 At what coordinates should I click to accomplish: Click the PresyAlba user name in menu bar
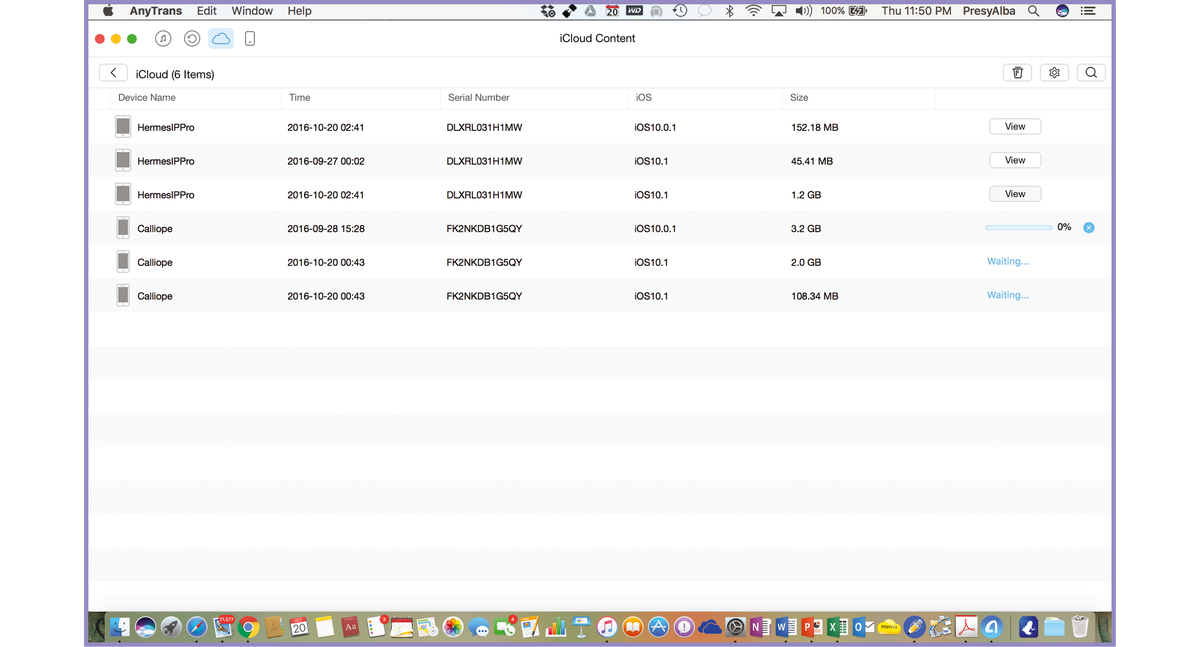point(989,11)
